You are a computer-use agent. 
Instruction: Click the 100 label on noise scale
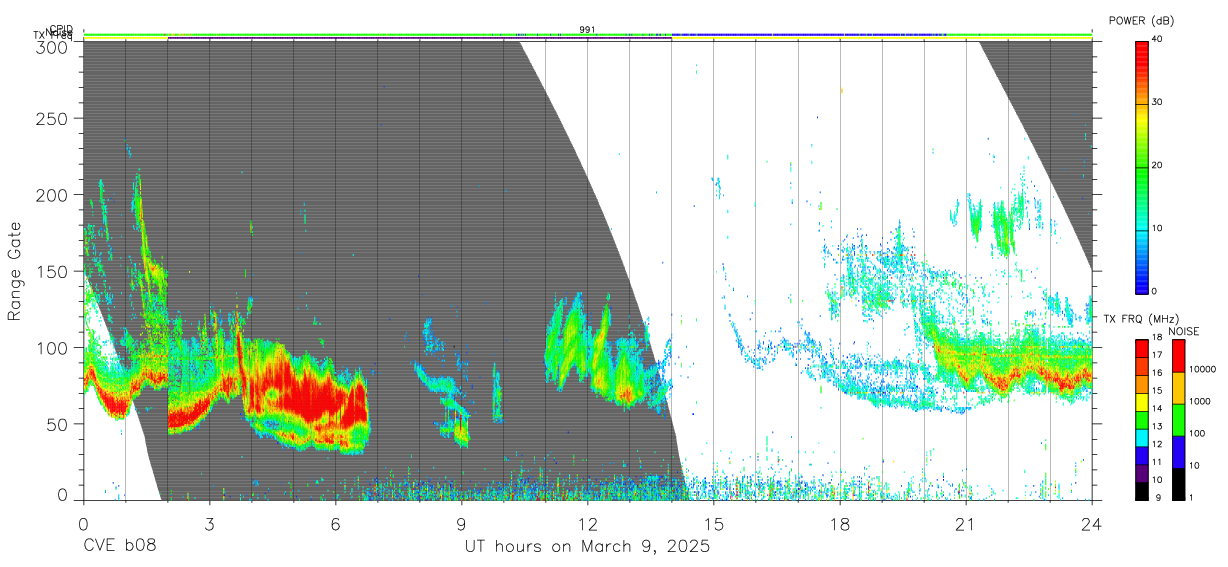tap(1197, 434)
